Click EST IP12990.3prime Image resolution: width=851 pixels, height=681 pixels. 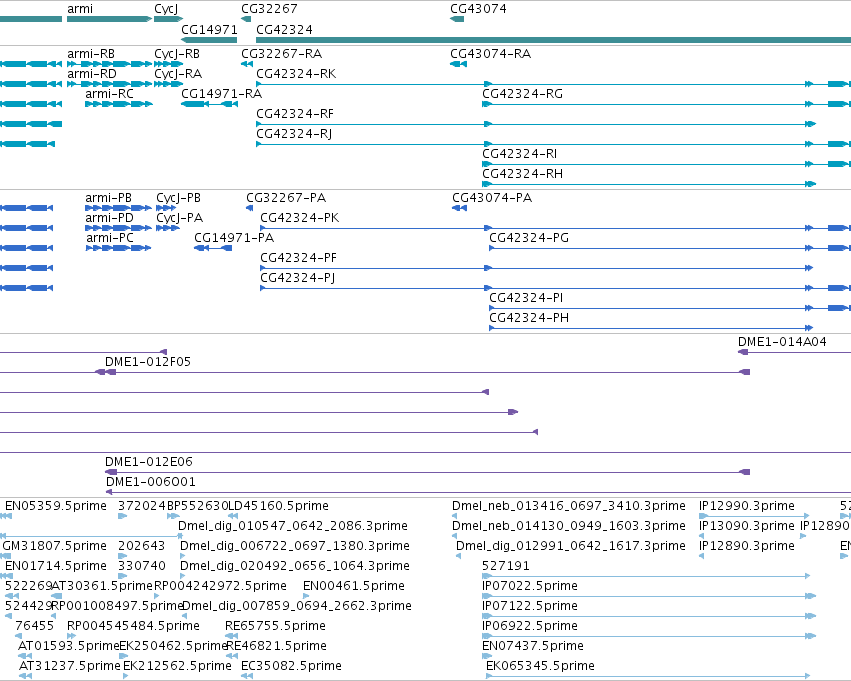(747, 507)
